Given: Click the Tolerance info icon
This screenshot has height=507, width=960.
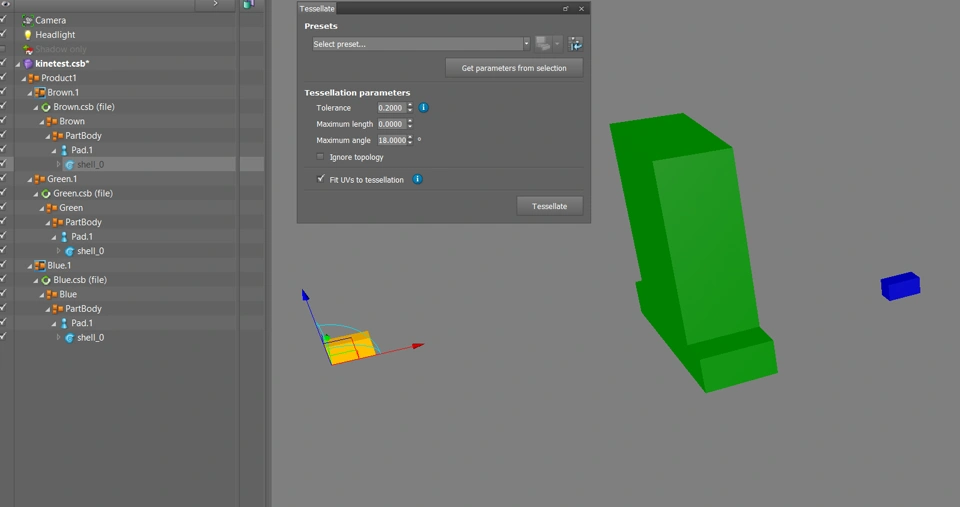Looking at the screenshot, I should click(423, 107).
